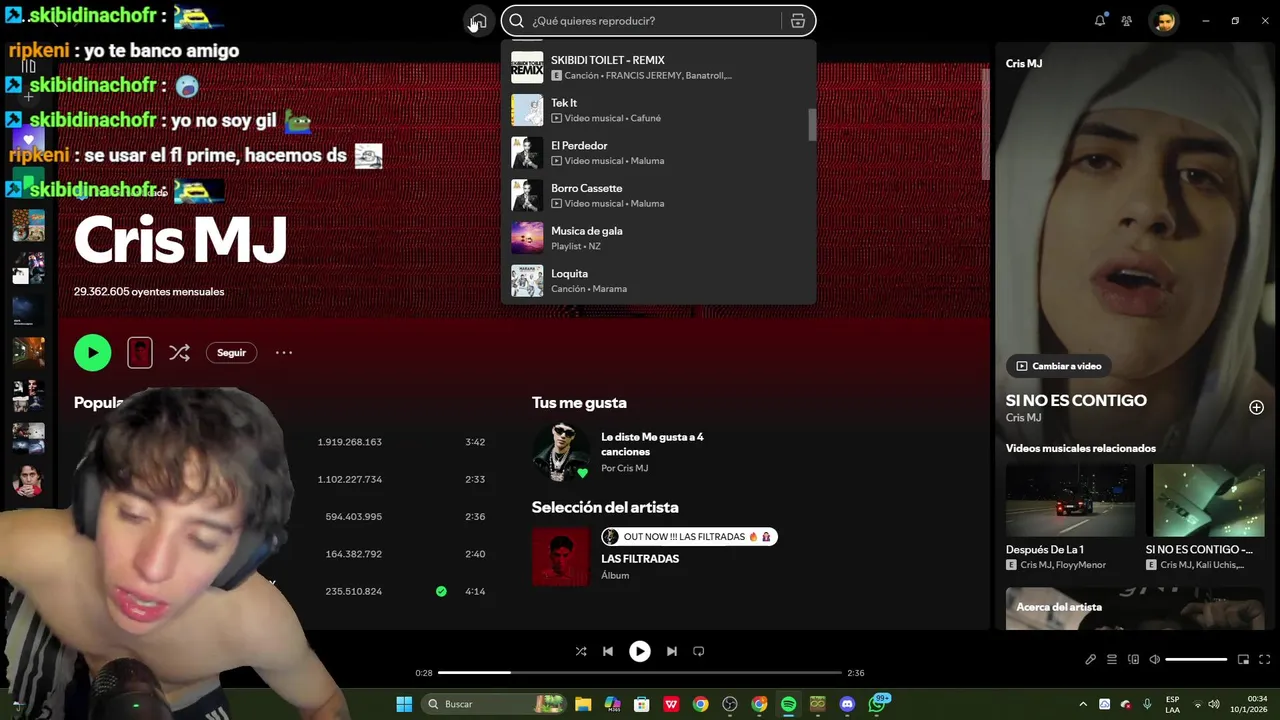
Task: Open 'Le diste Me gusta a 4 canciones'
Action: pyautogui.click(x=652, y=444)
